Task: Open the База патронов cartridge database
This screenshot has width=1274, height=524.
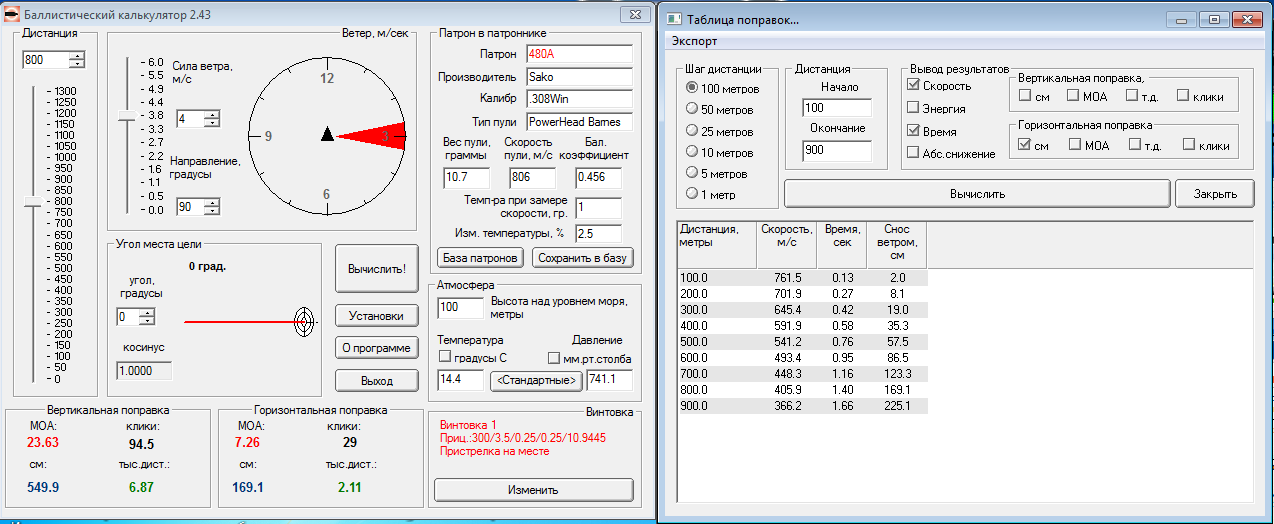Action: pyautogui.click(x=480, y=258)
